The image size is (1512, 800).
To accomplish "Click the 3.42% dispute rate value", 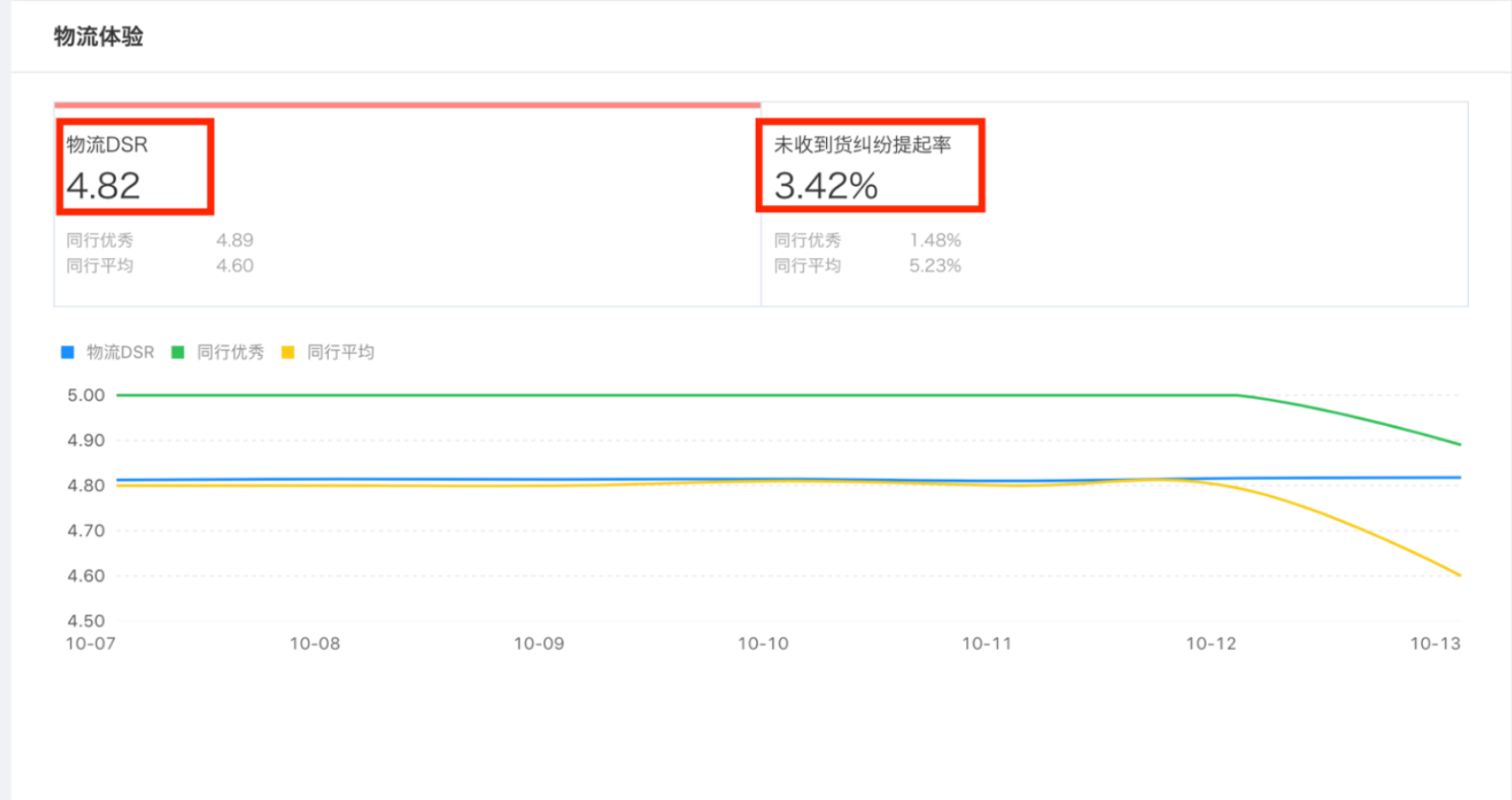I will pos(825,186).
